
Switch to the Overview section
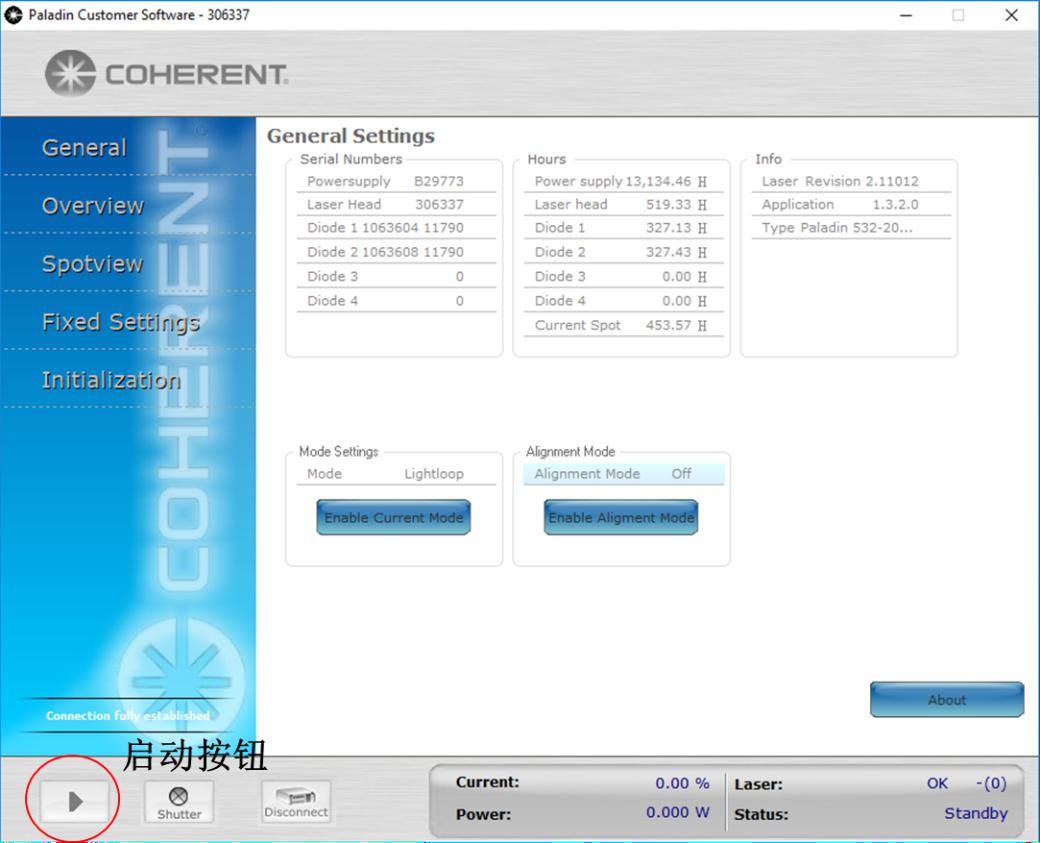[93, 206]
